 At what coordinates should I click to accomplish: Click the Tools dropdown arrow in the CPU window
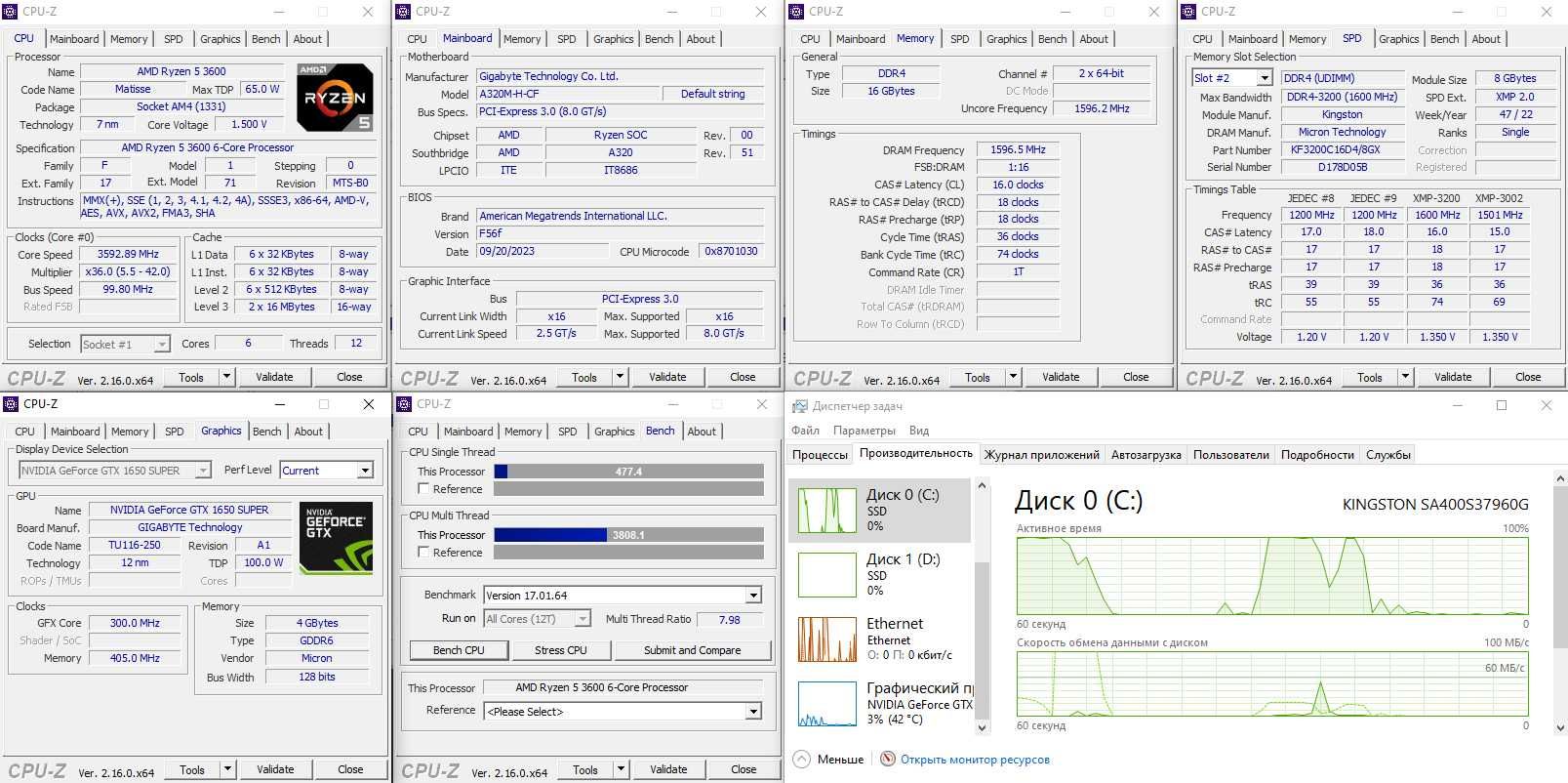pyautogui.click(x=226, y=377)
